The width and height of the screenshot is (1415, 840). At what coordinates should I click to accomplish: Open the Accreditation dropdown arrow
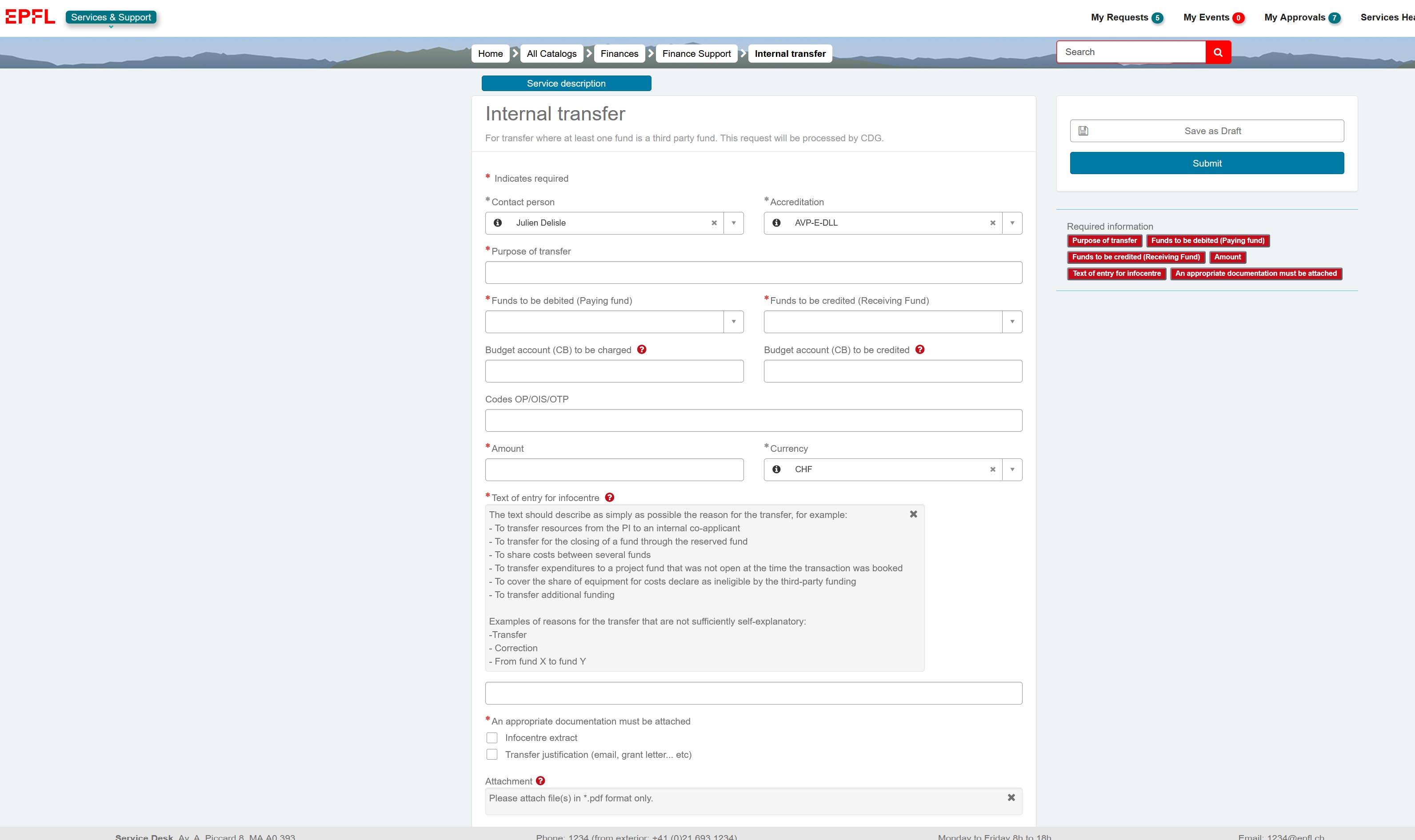coord(1012,223)
